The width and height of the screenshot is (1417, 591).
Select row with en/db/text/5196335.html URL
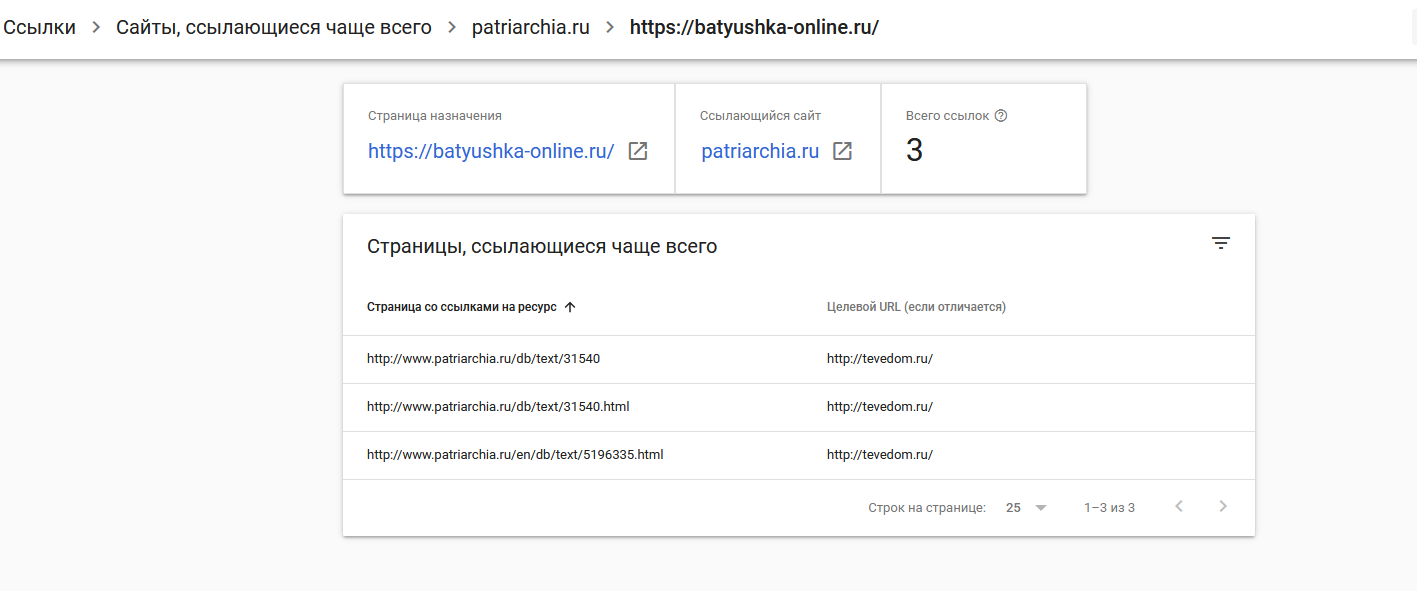798,455
